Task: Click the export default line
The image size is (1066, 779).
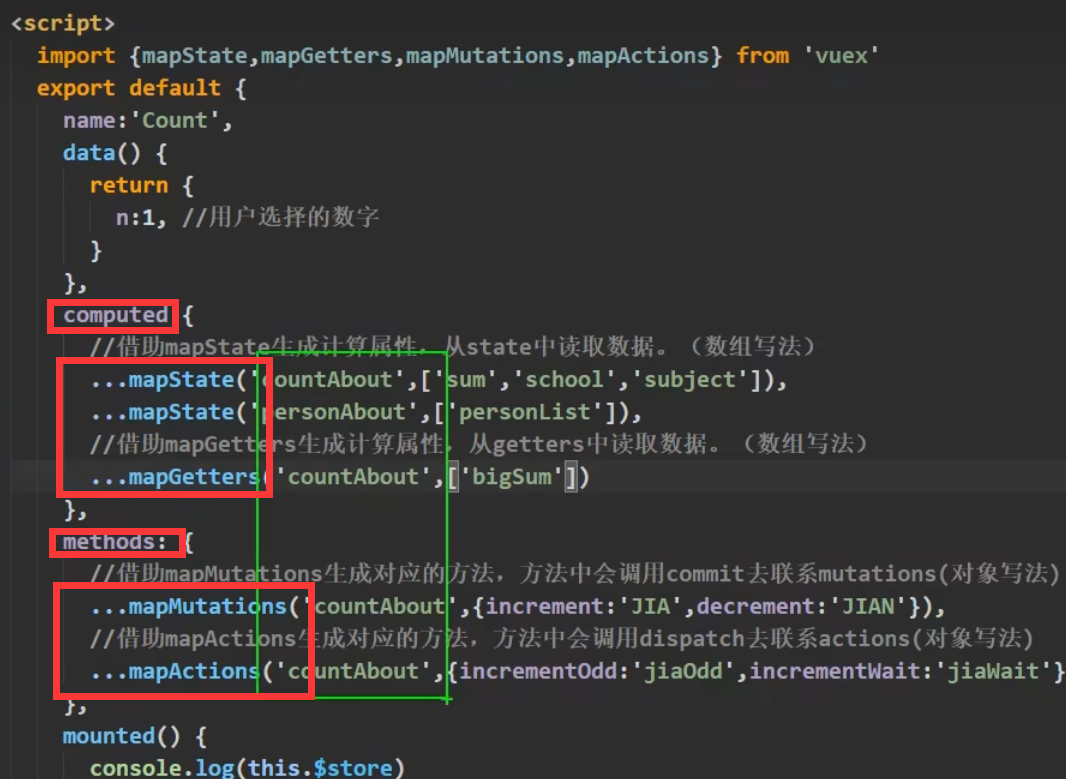Action: point(141,88)
